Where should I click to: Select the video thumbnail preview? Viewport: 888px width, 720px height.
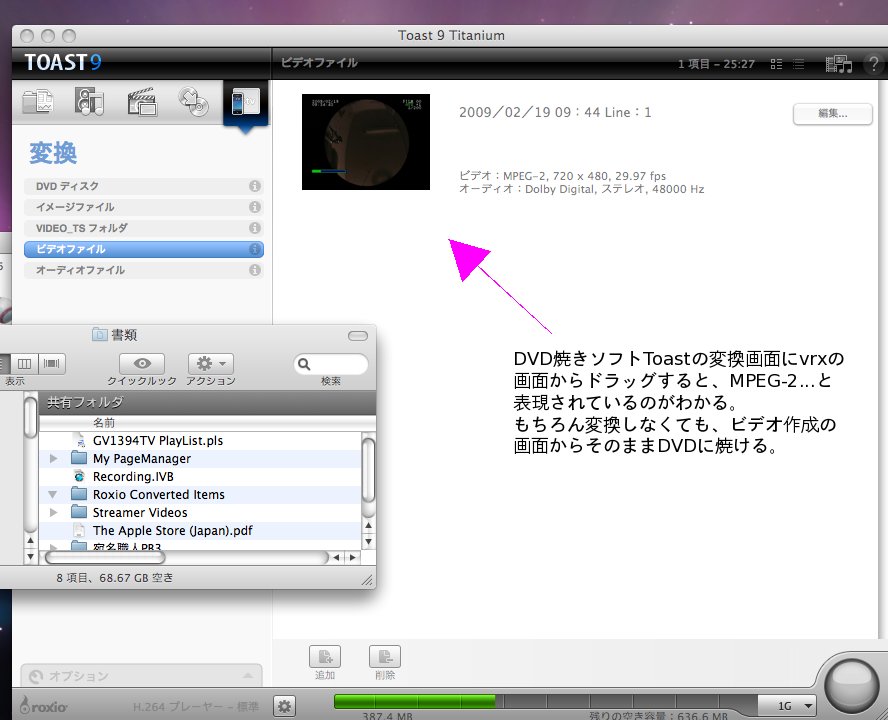[x=366, y=142]
